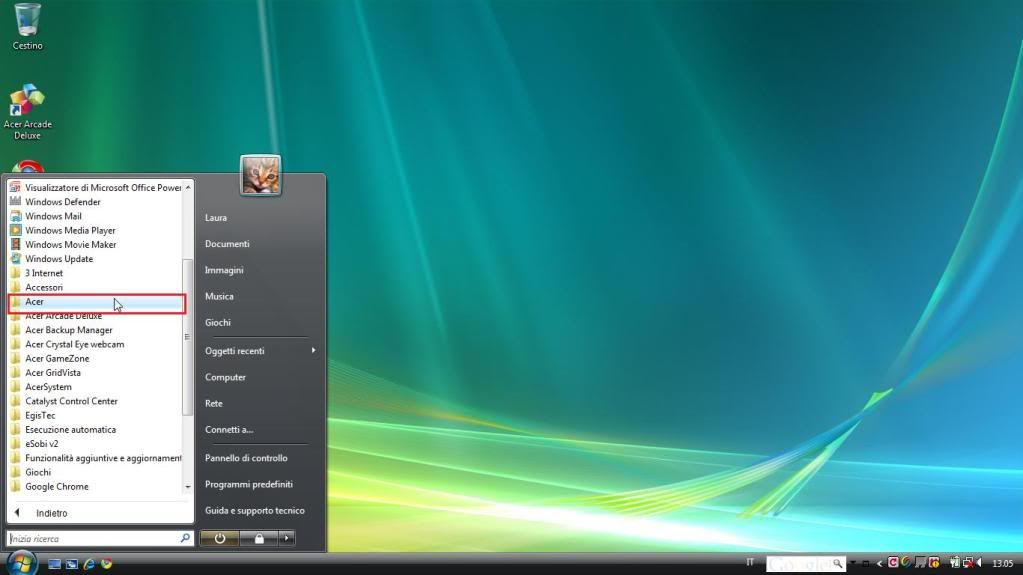1023x575 pixels.
Task: Click the program list scroll up arrow
Action: click(x=188, y=187)
